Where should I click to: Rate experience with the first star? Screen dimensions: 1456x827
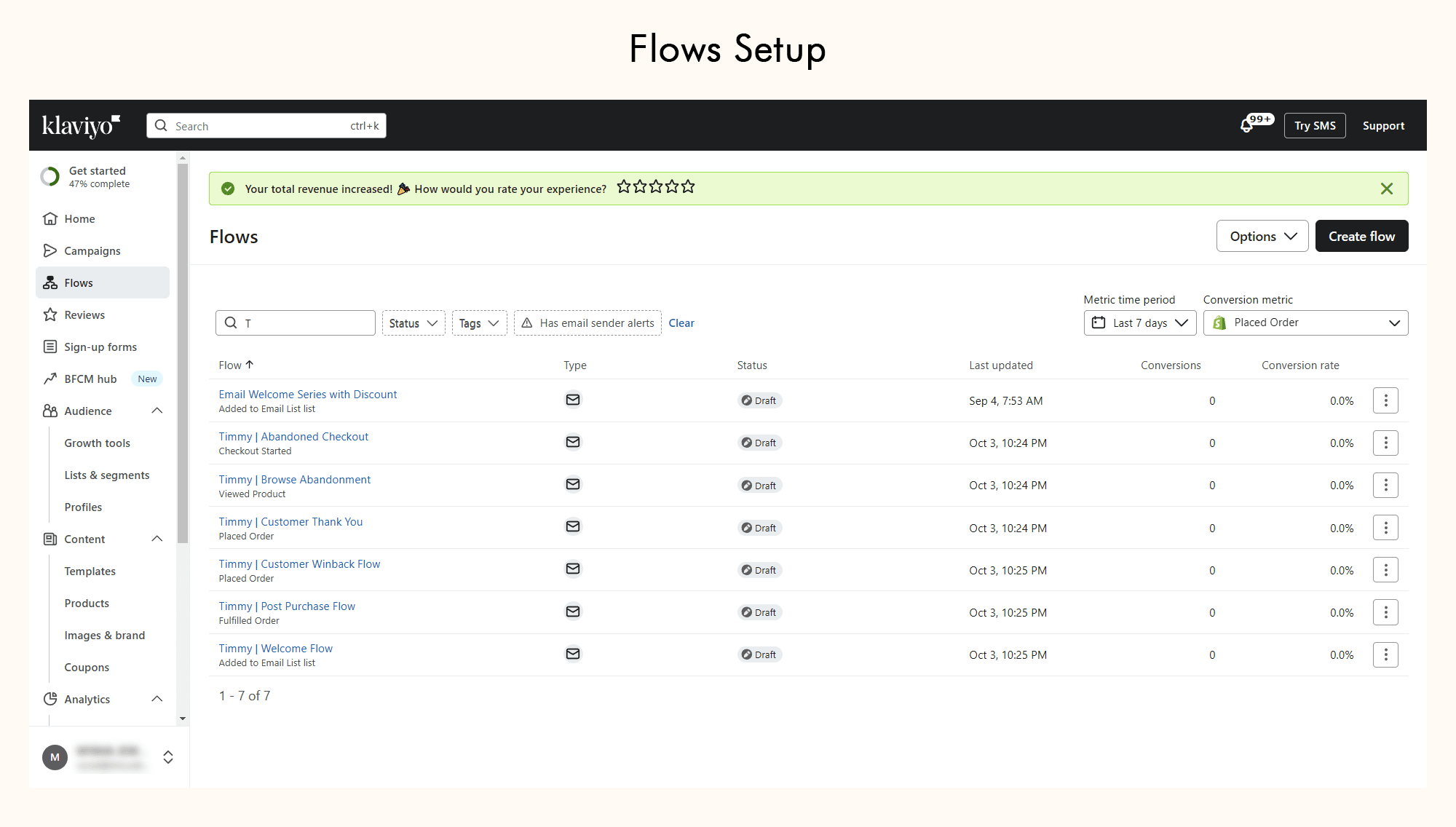click(x=624, y=187)
